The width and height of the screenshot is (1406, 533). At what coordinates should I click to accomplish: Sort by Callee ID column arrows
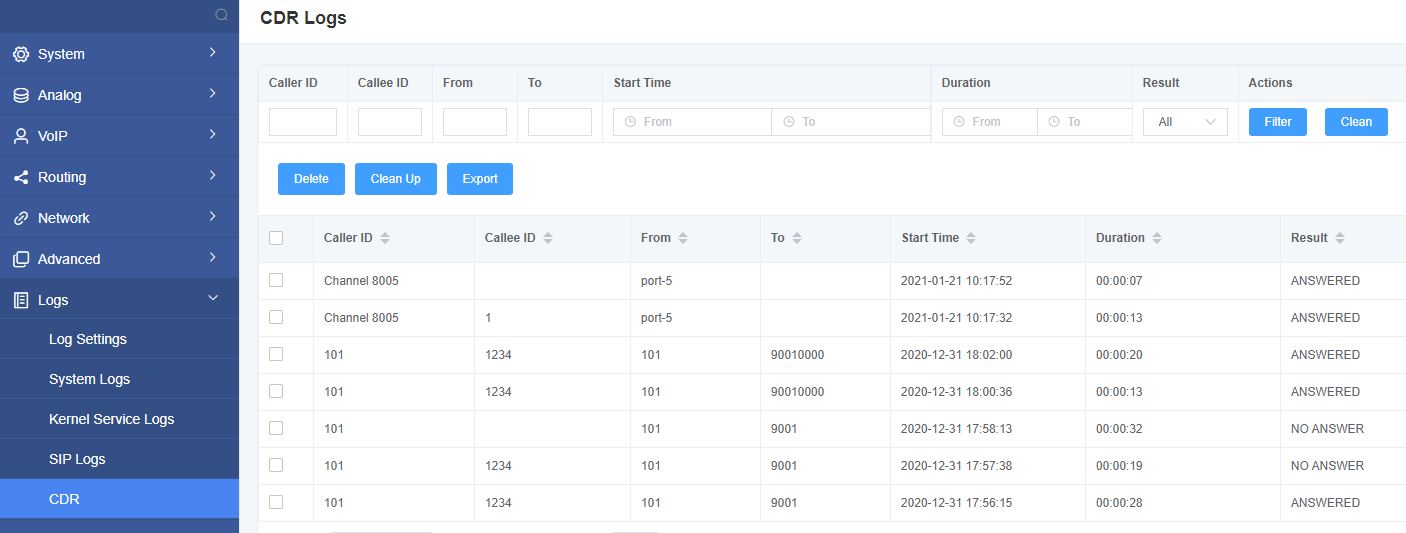click(548, 238)
